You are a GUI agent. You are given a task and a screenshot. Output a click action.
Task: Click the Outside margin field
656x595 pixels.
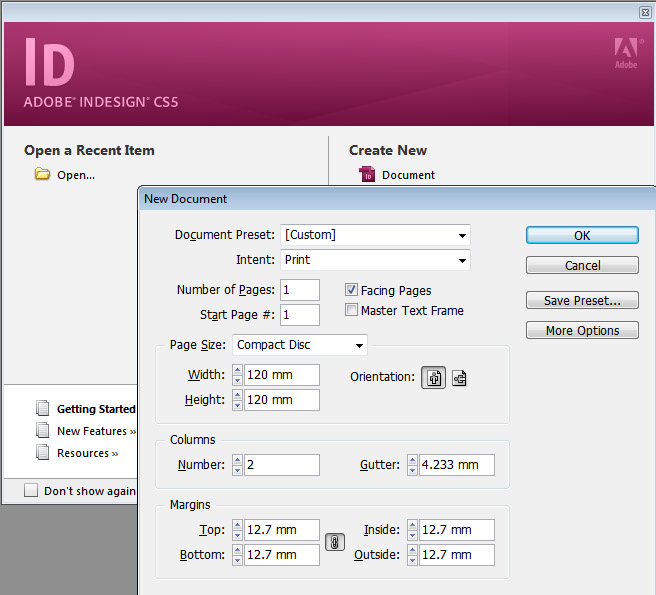(x=456, y=555)
